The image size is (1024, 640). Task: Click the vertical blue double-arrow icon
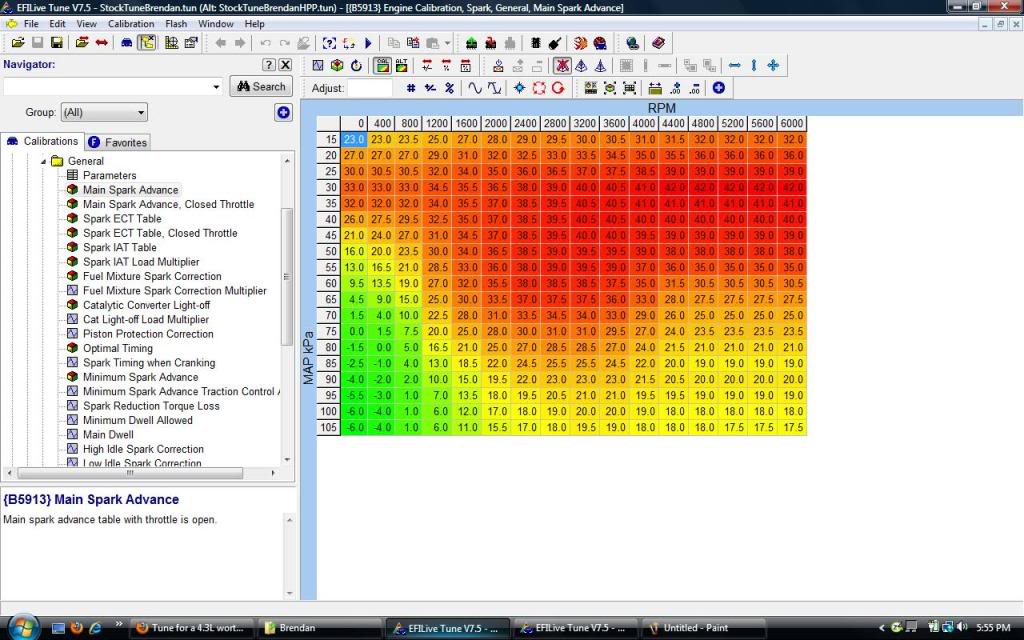[754, 65]
